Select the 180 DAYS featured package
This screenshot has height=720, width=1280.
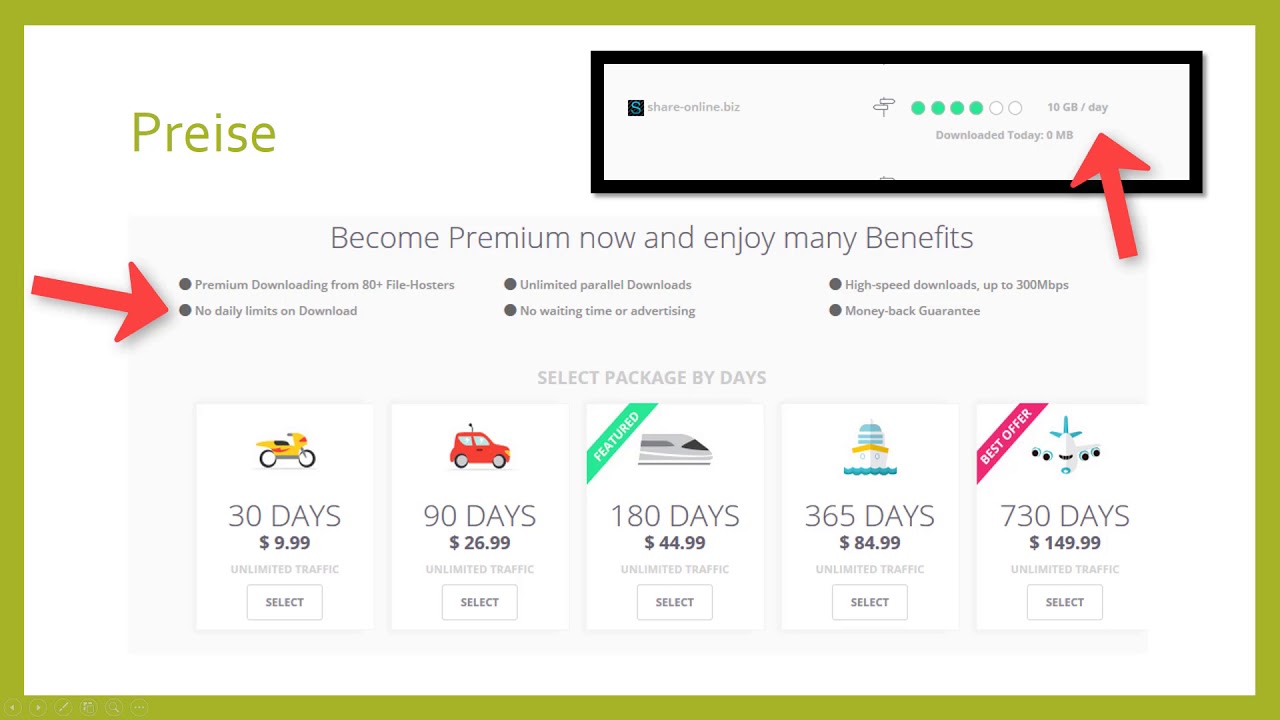(675, 602)
